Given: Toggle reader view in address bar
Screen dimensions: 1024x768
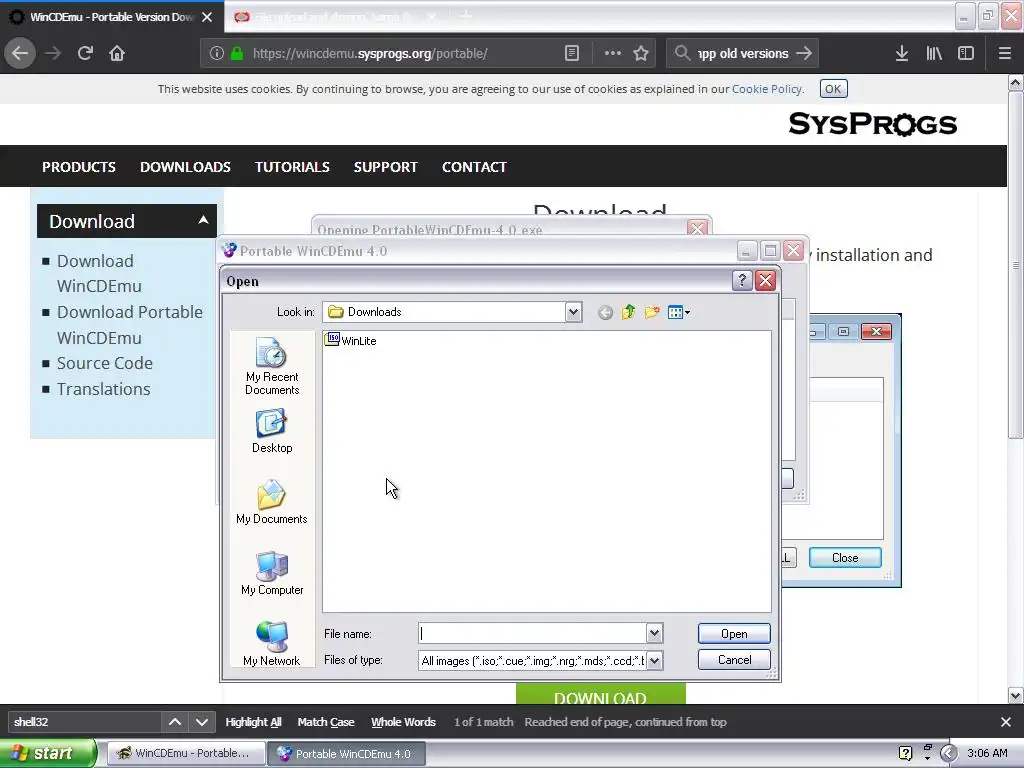Looking at the screenshot, I should point(571,54).
